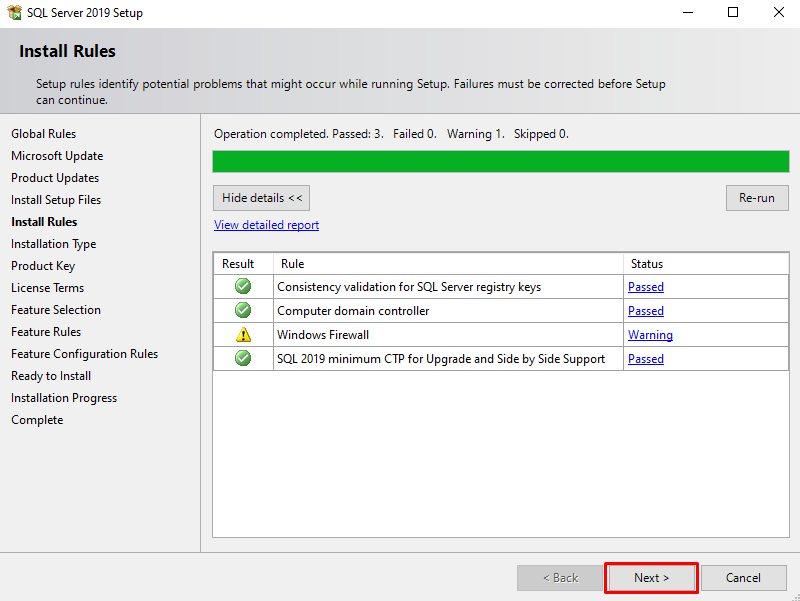Click the Cancel button
This screenshot has width=800, height=601.
point(743,578)
